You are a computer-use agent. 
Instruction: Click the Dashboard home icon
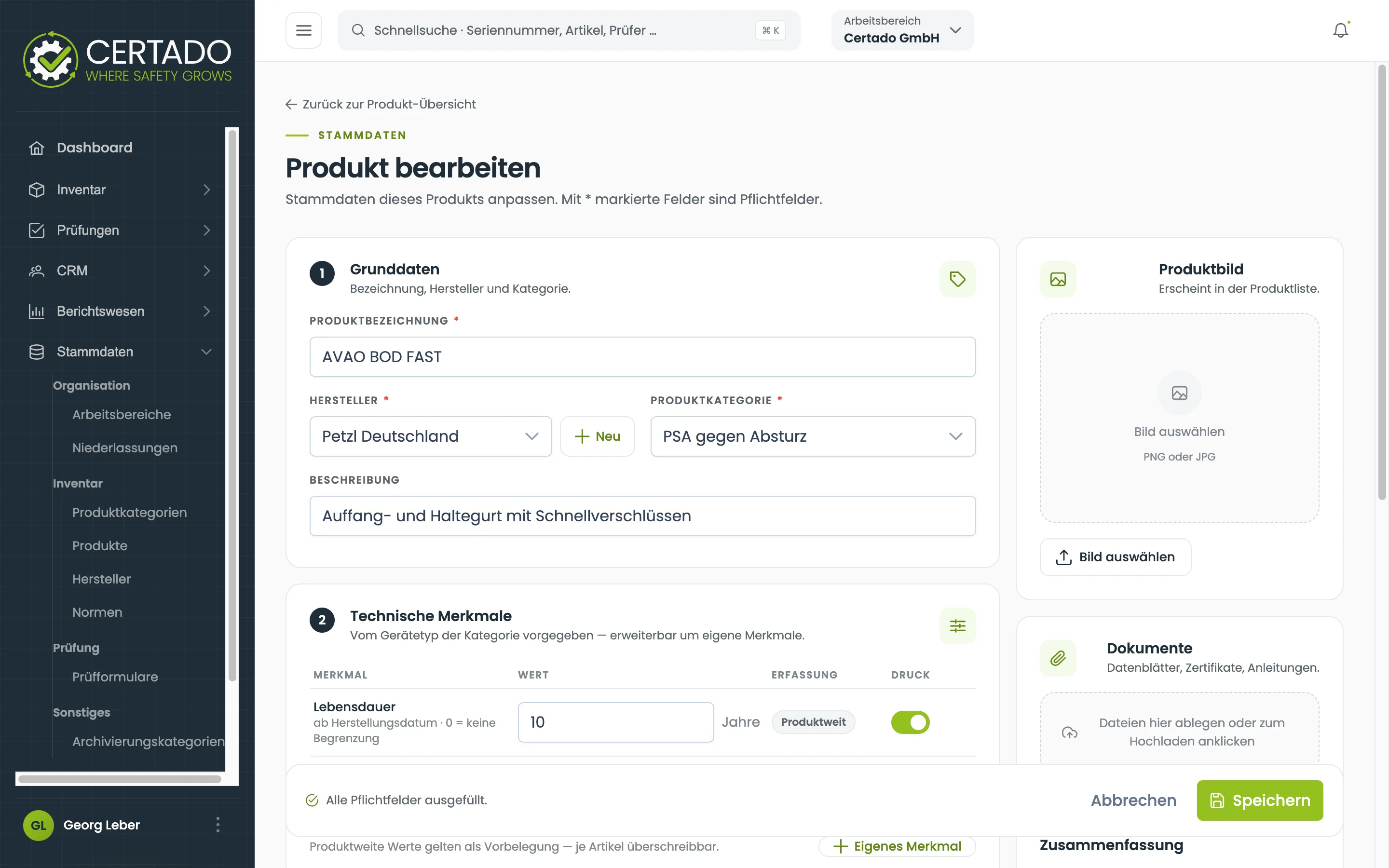coord(37,148)
